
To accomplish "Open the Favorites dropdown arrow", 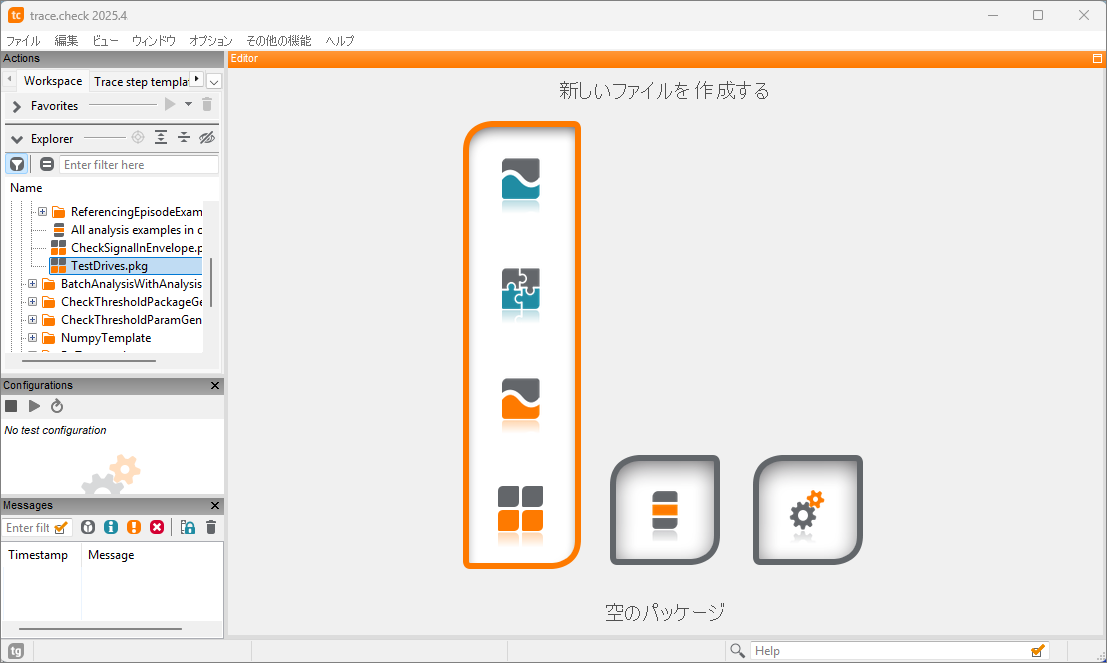I will (188, 106).
